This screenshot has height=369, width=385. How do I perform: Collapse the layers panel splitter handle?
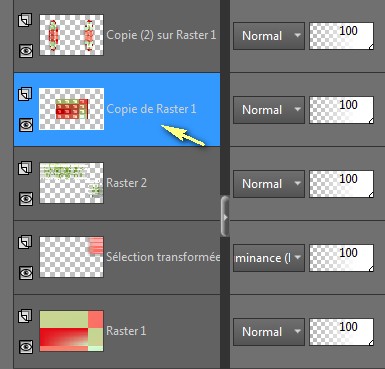[x=225, y=217]
